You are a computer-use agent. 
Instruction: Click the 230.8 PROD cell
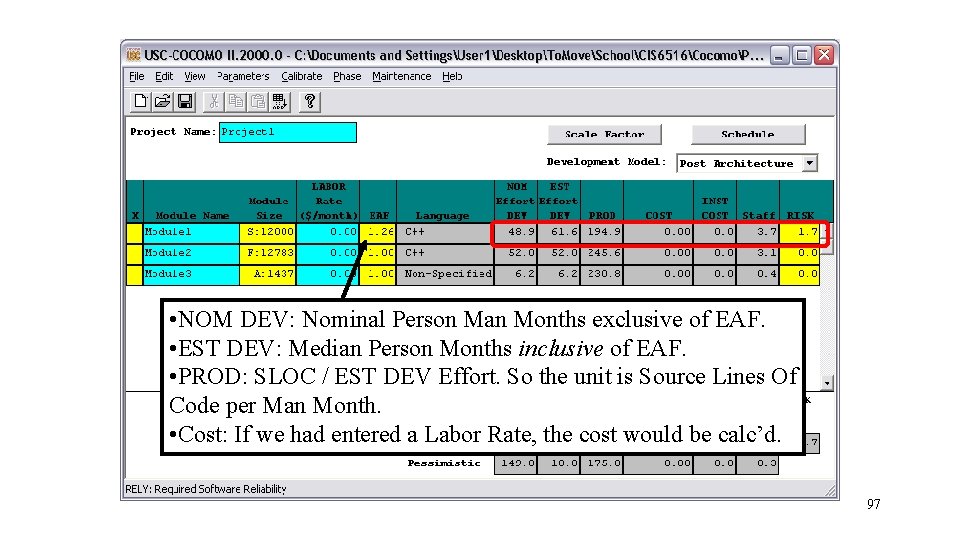pyautogui.click(x=601, y=274)
